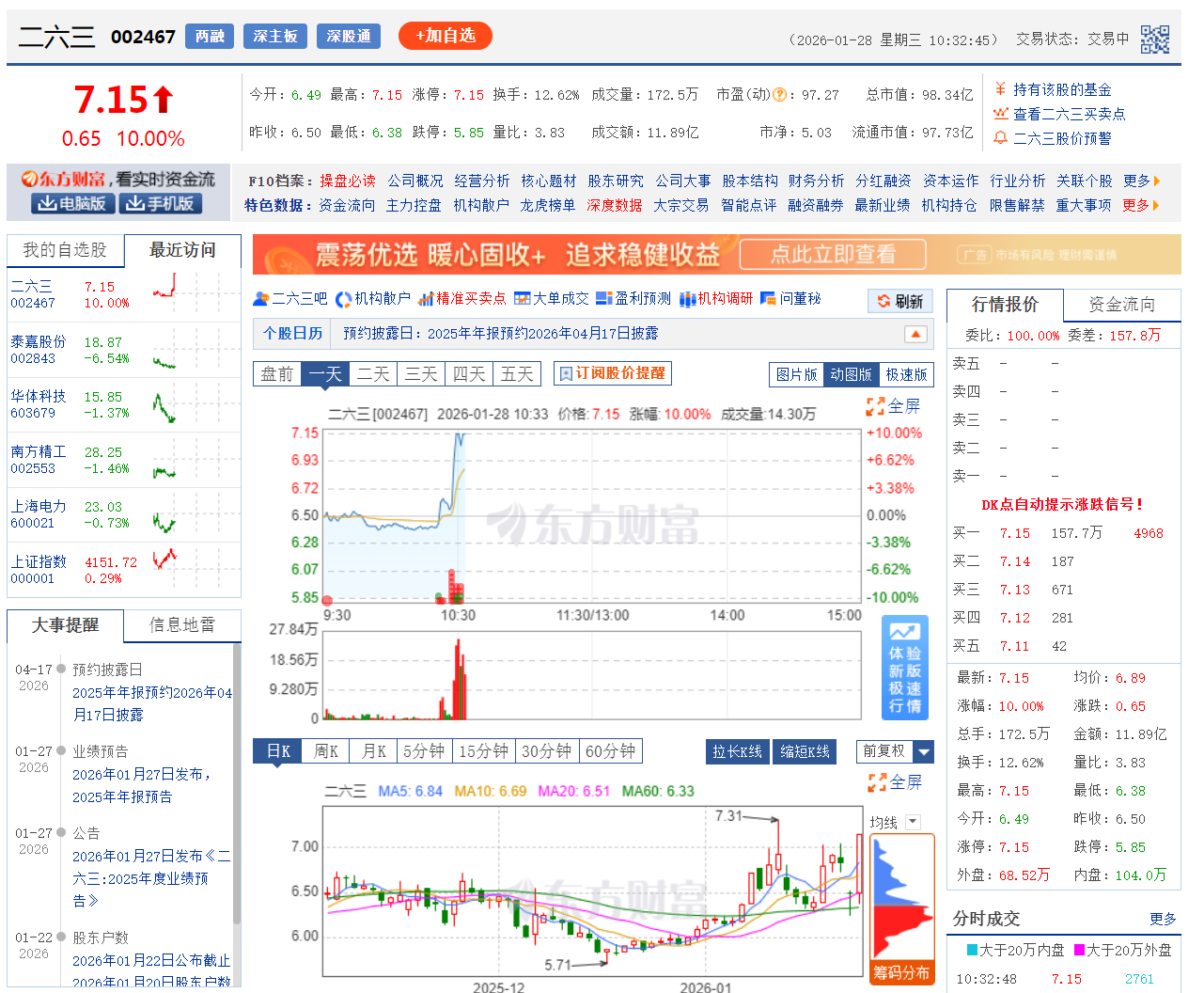Screen dimensions: 1204x993
Task: Open 查看二六三买卖点 chart icon link
Action: [x=1001, y=114]
